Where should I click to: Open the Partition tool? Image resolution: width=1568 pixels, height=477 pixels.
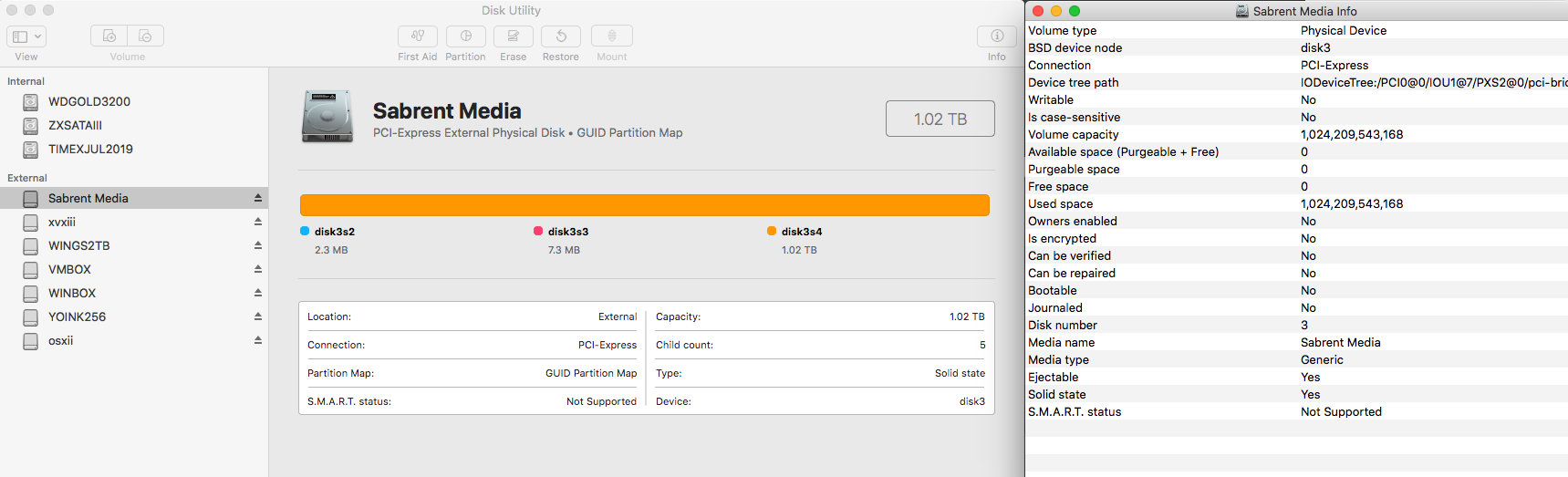(466, 36)
